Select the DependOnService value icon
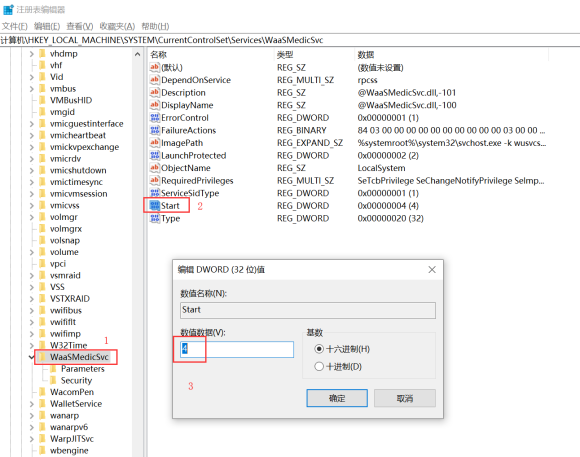Screen dimensions: 580x457 (x=154, y=80)
